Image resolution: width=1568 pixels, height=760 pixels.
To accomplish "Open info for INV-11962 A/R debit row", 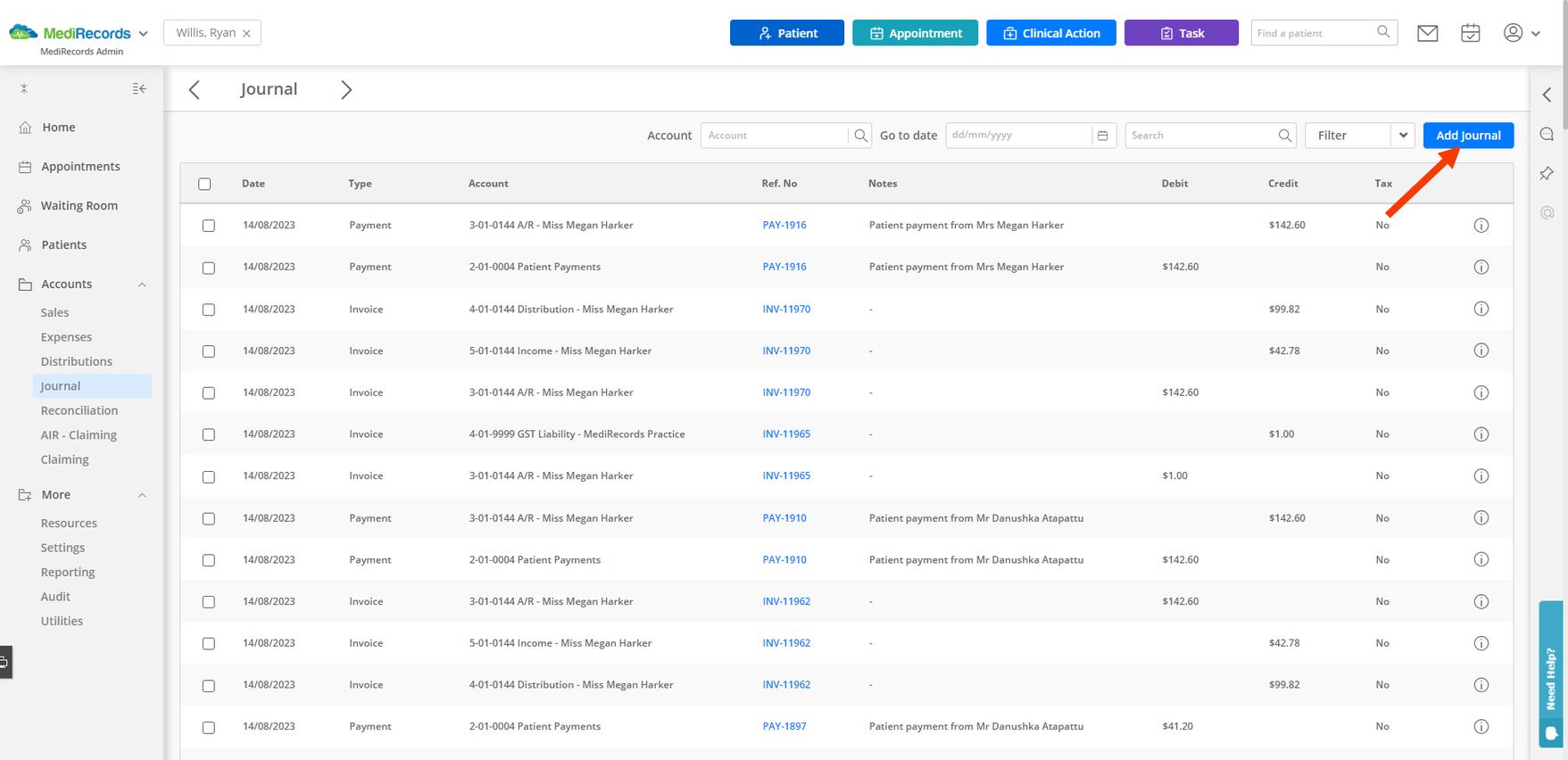I will pos(1481,601).
